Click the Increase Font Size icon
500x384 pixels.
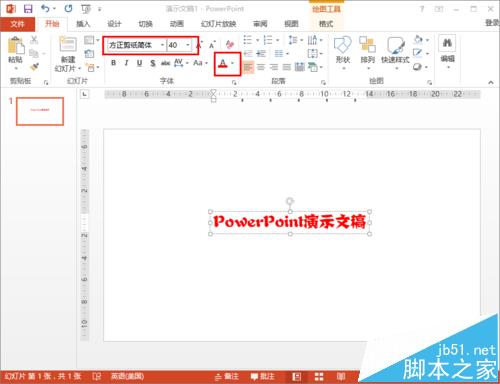click(x=199, y=45)
